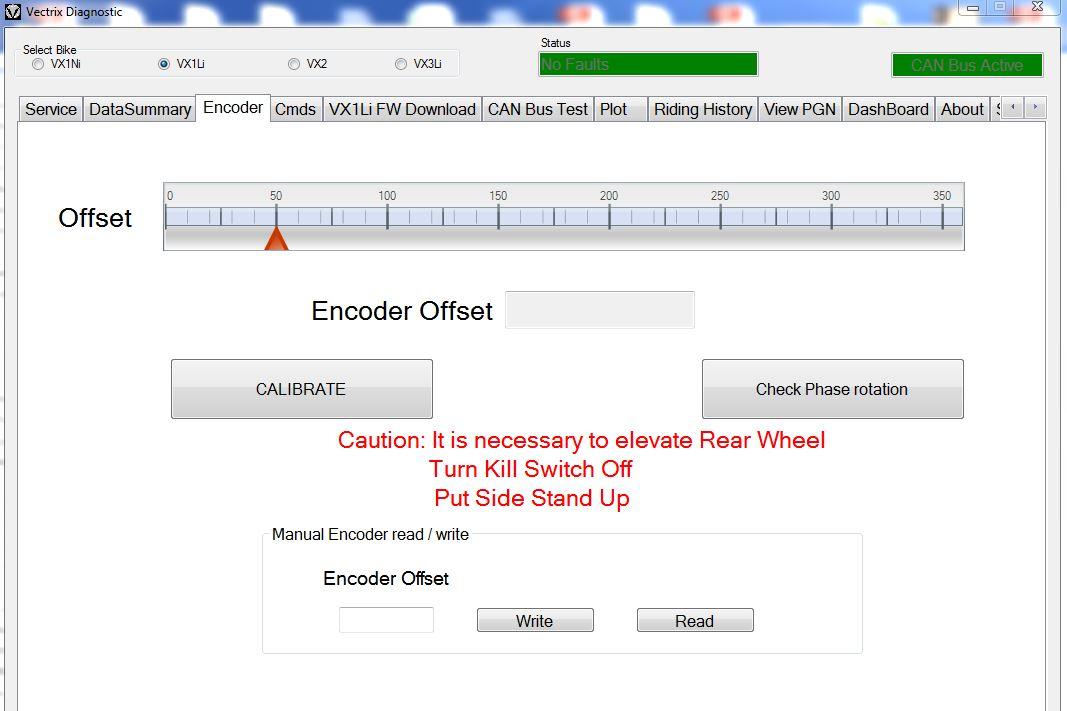Click the CALIBRATE button
Screen dimensions: 1067x711
pos(301,389)
